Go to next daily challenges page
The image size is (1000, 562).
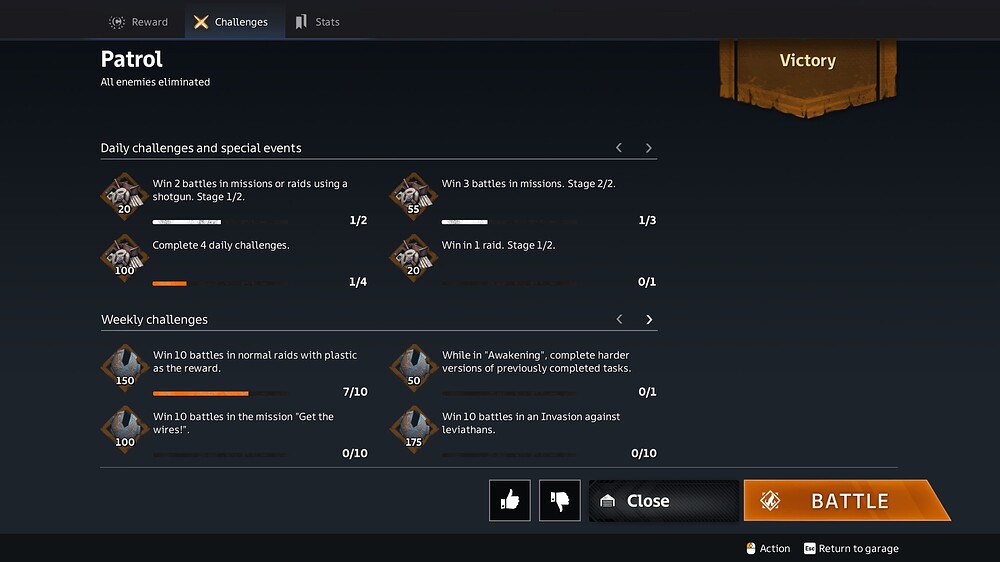[649, 148]
